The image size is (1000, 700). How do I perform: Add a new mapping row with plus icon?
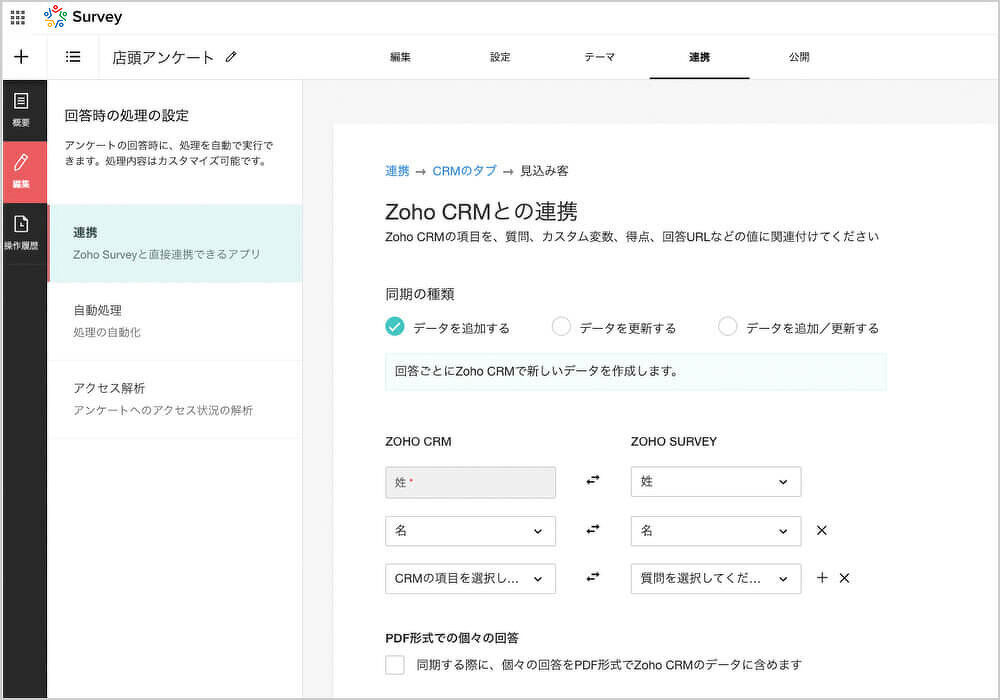tap(822, 578)
